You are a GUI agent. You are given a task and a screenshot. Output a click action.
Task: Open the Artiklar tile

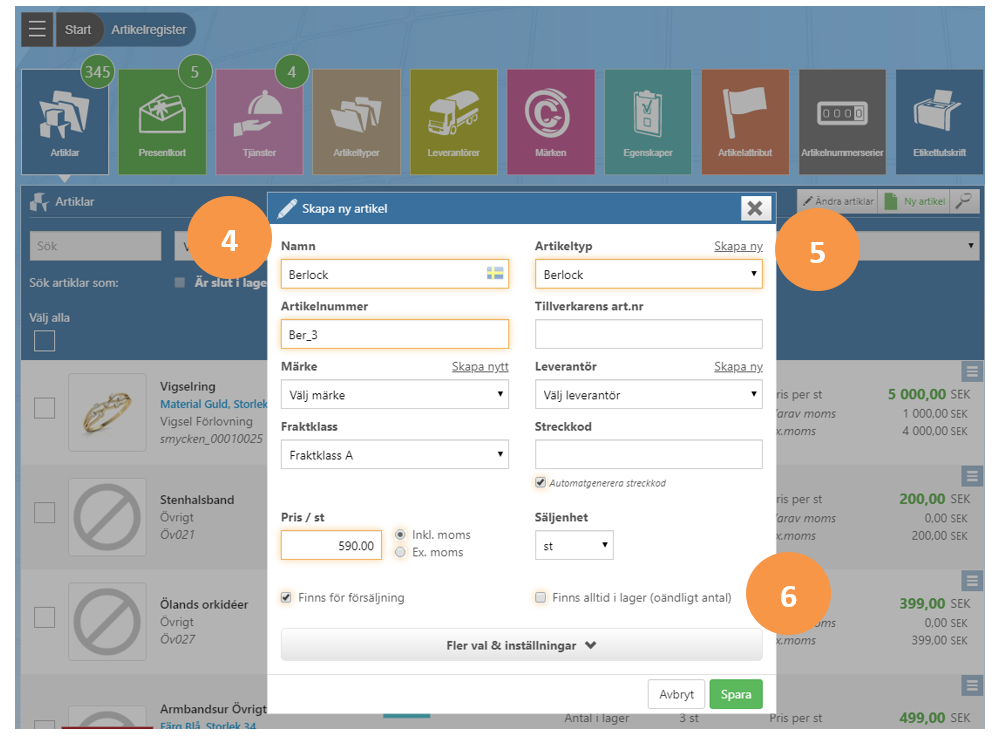coord(65,122)
